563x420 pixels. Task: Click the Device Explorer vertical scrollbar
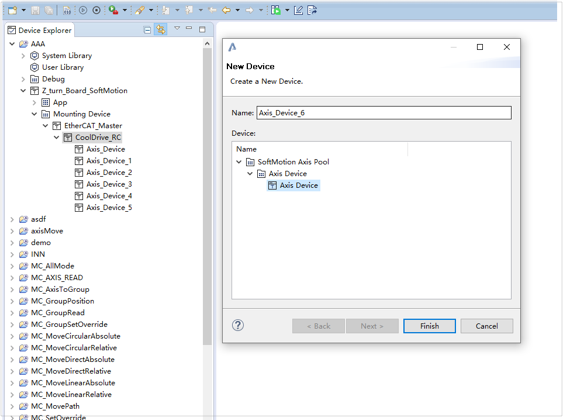tap(207, 197)
